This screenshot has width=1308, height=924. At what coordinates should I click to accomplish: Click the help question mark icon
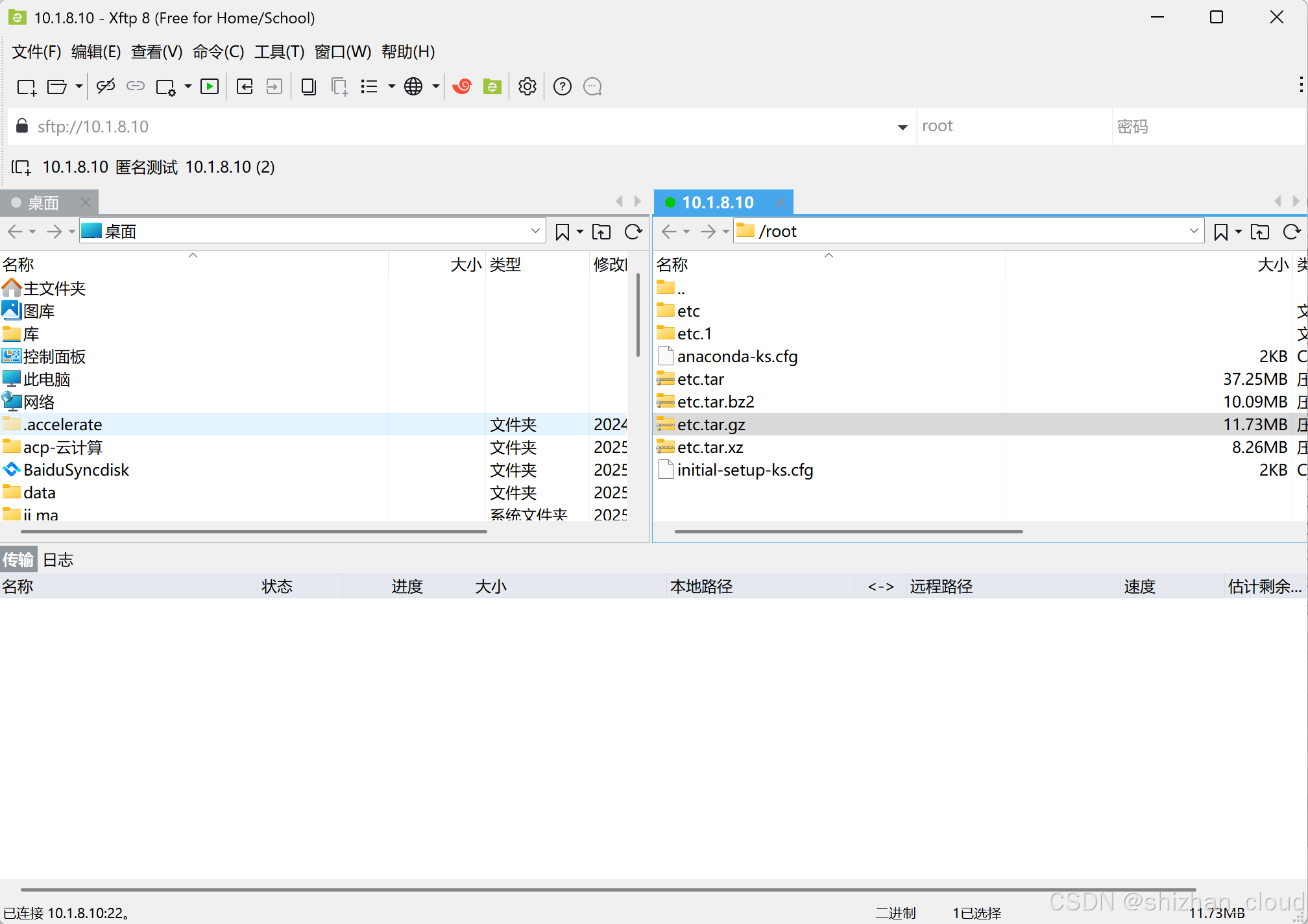[563, 87]
